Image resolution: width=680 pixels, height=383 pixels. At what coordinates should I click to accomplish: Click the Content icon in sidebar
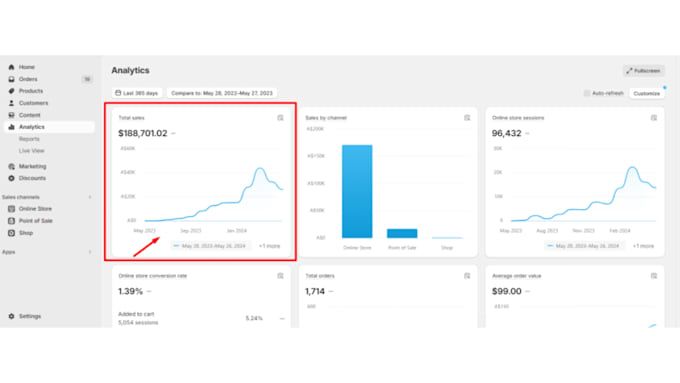pyautogui.click(x=11, y=115)
